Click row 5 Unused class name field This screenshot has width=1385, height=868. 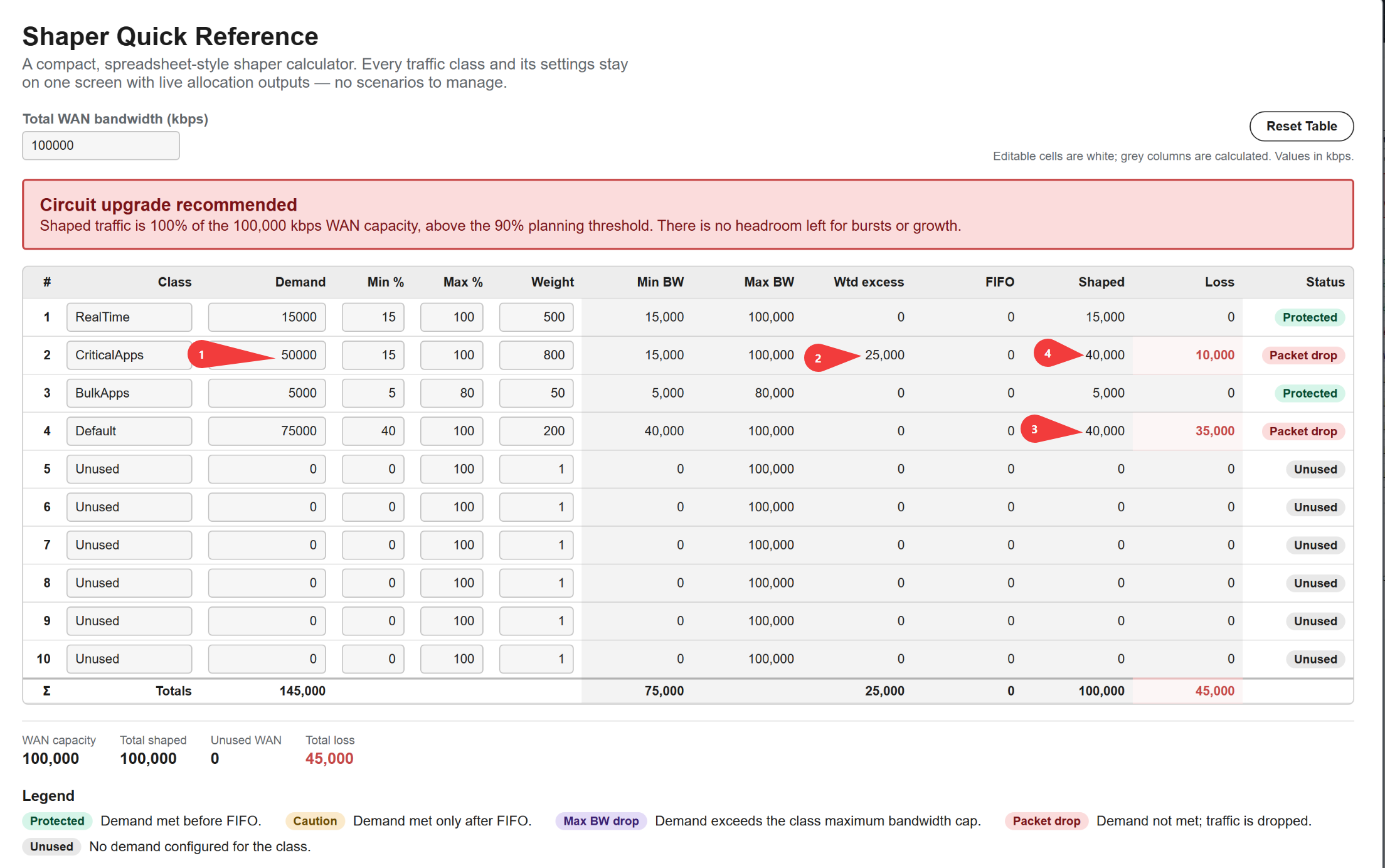tap(129, 469)
